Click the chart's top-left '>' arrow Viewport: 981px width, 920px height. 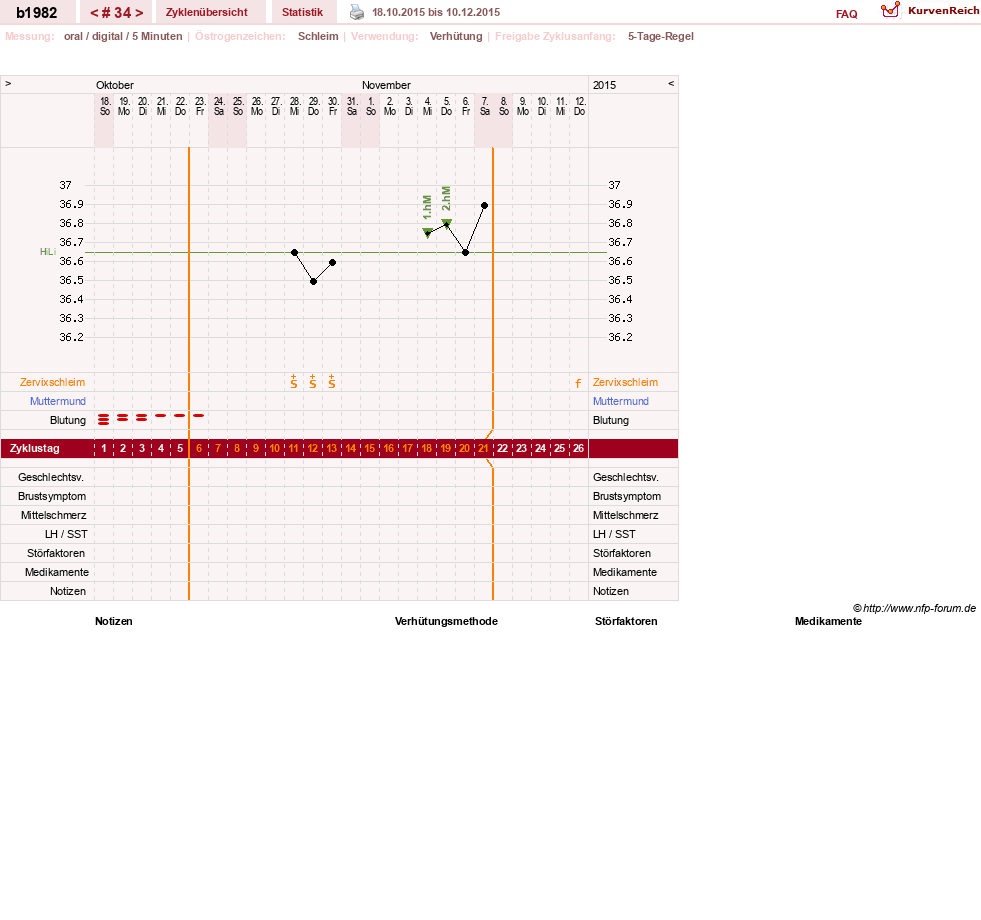click(8, 83)
